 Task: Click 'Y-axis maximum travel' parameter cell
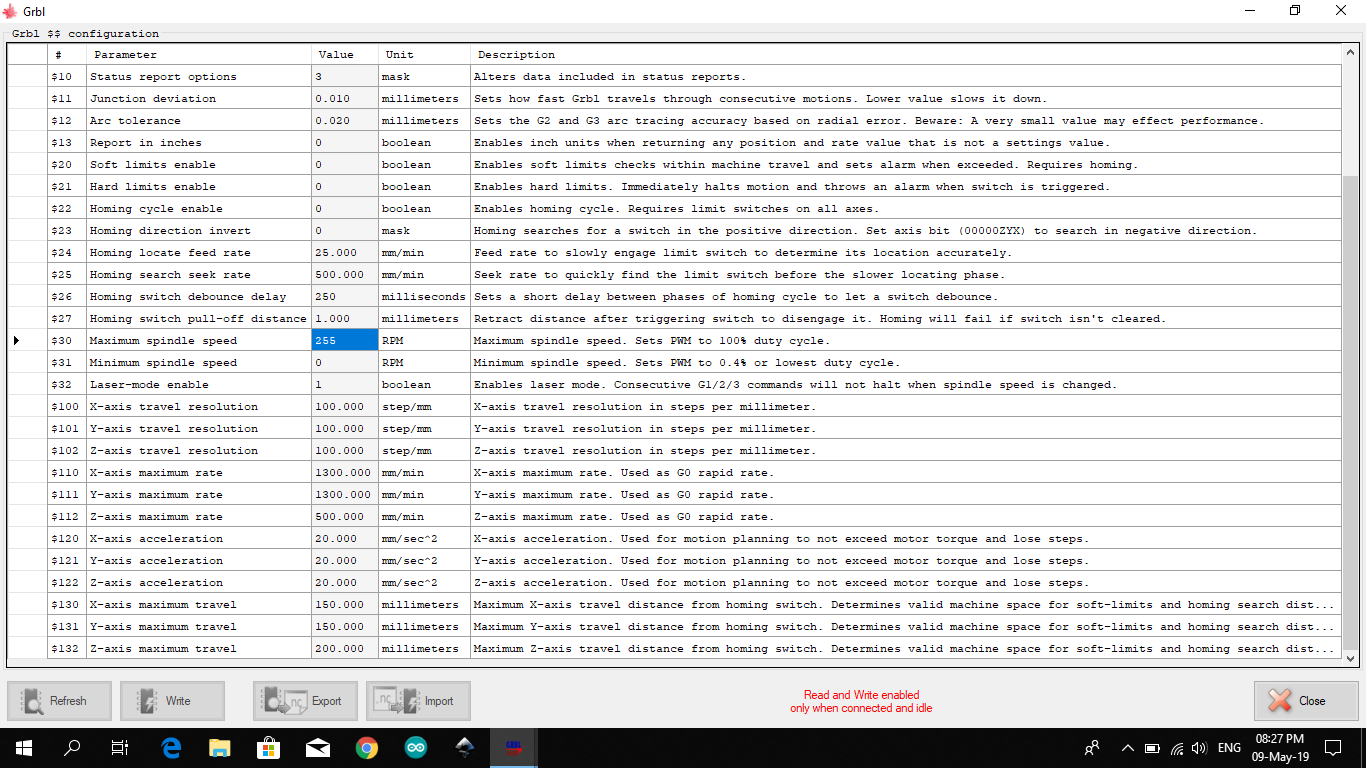tap(199, 627)
